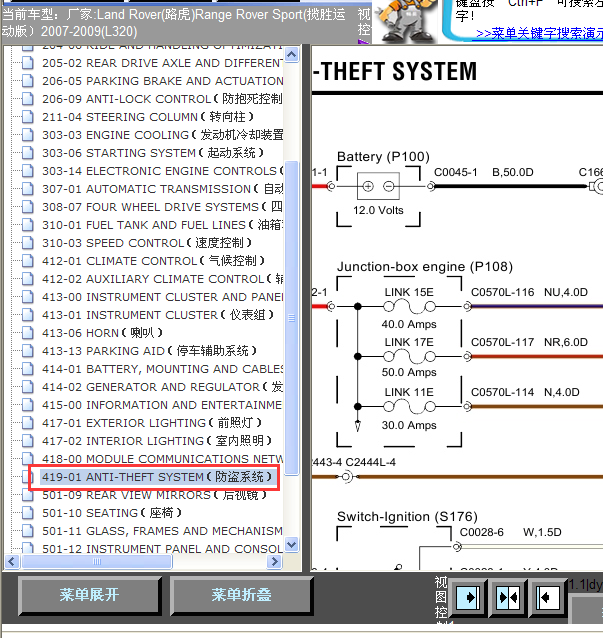
Task: Click connector label C0570L-117
Action: coord(502,342)
